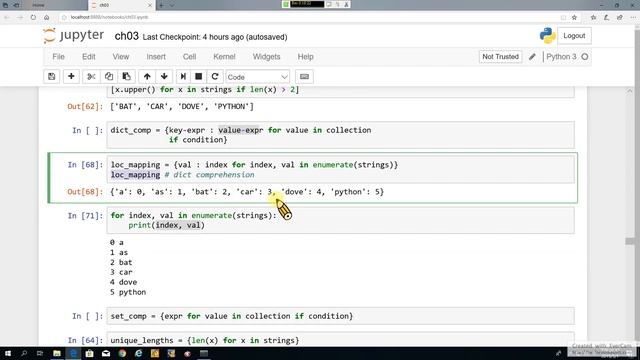Image resolution: width=640 pixels, height=360 pixels.
Task: Open the Edit menu
Action: pos(89,57)
